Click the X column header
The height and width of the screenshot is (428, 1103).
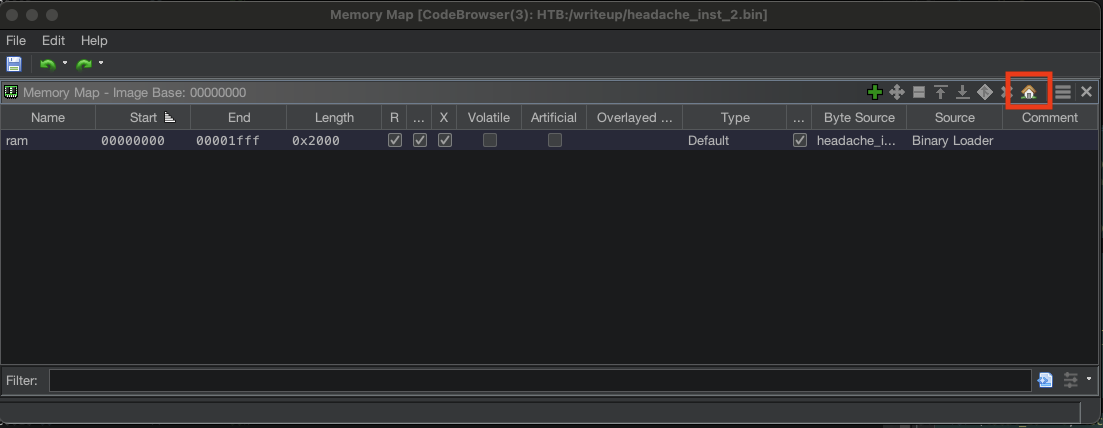(443, 118)
